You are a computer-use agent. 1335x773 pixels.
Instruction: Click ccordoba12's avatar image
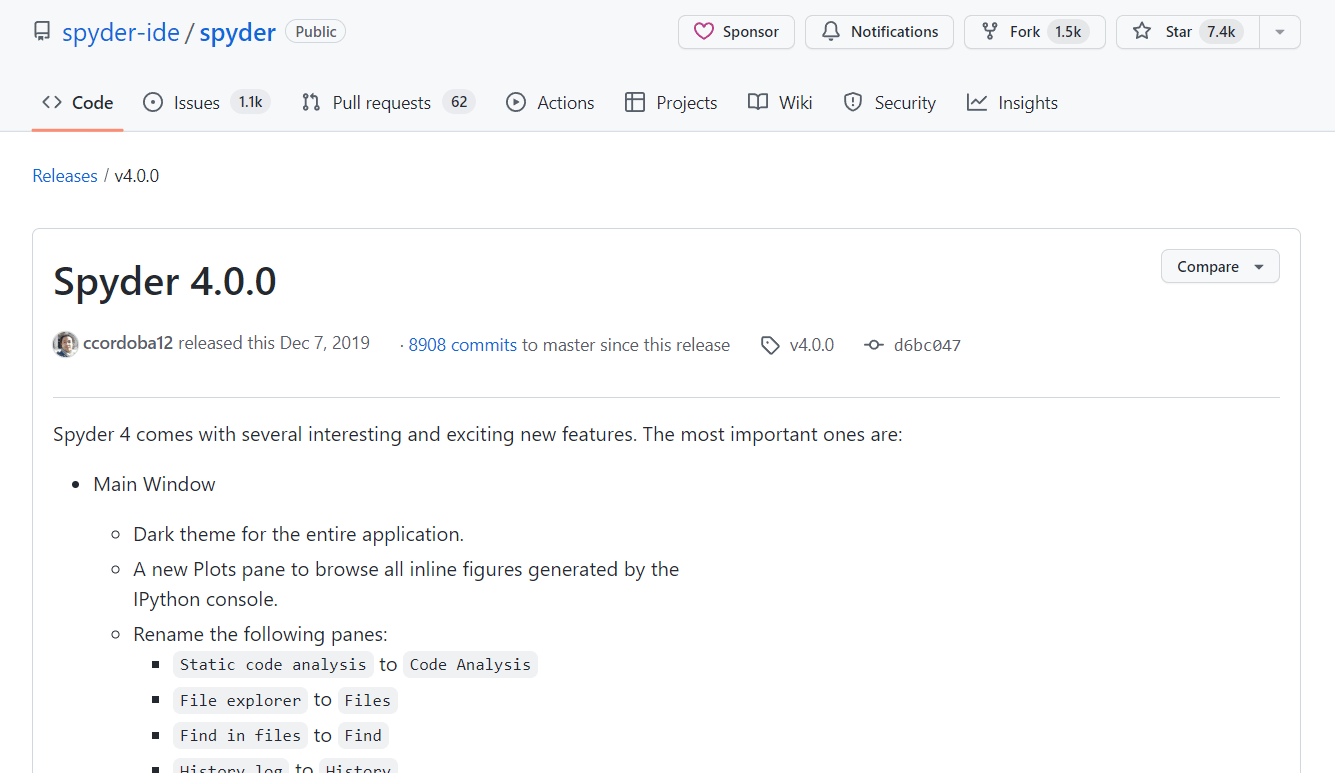point(66,344)
